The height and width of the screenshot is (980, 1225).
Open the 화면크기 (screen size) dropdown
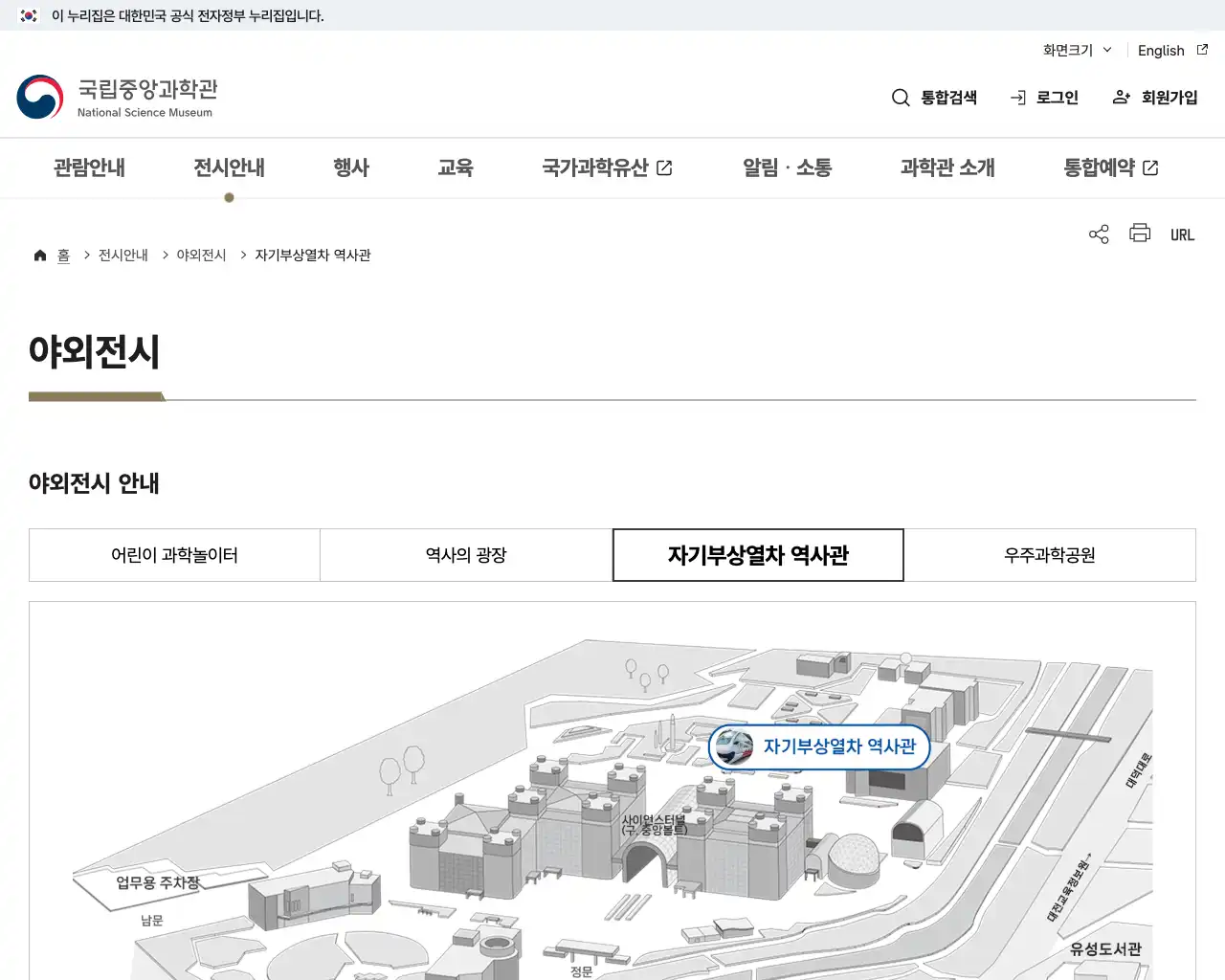pyautogui.click(x=1077, y=51)
